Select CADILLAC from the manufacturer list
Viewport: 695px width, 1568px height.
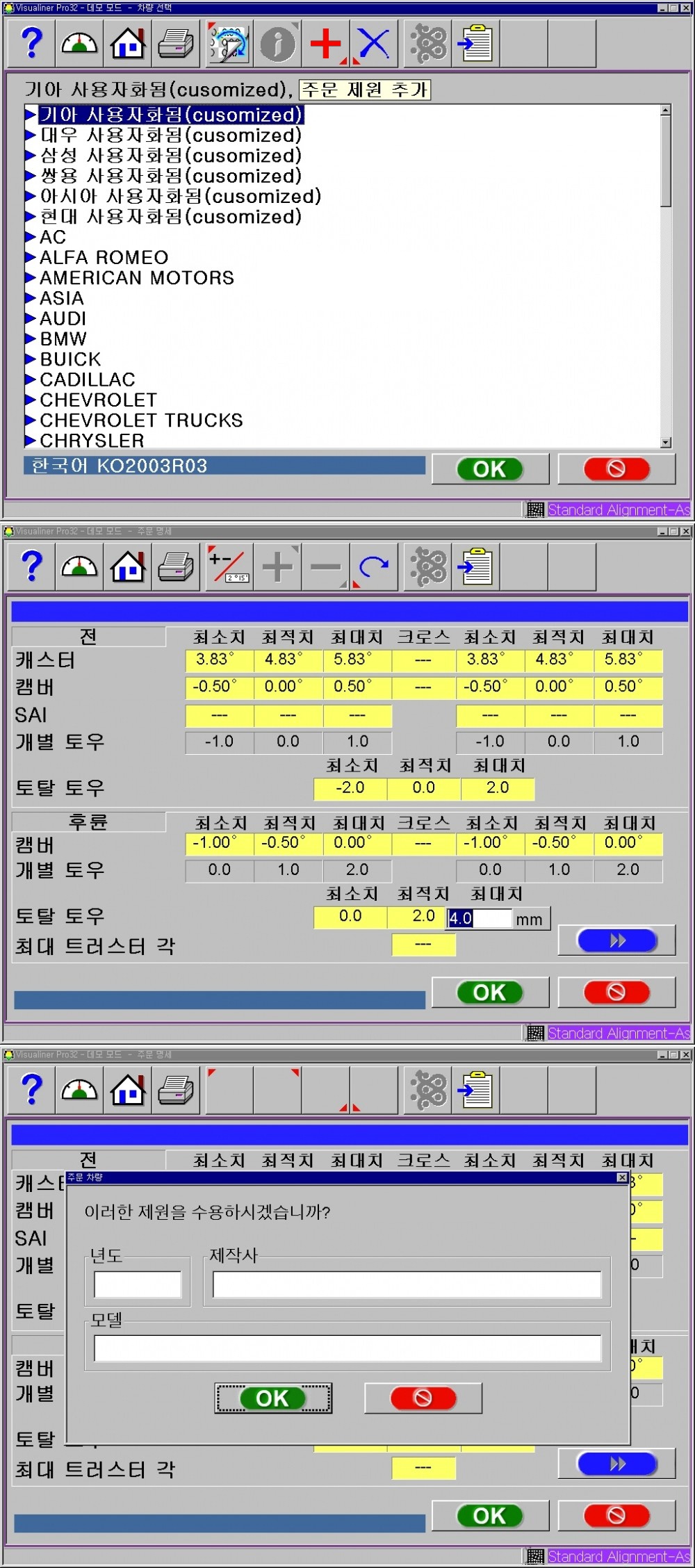pyautogui.click(x=88, y=380)
